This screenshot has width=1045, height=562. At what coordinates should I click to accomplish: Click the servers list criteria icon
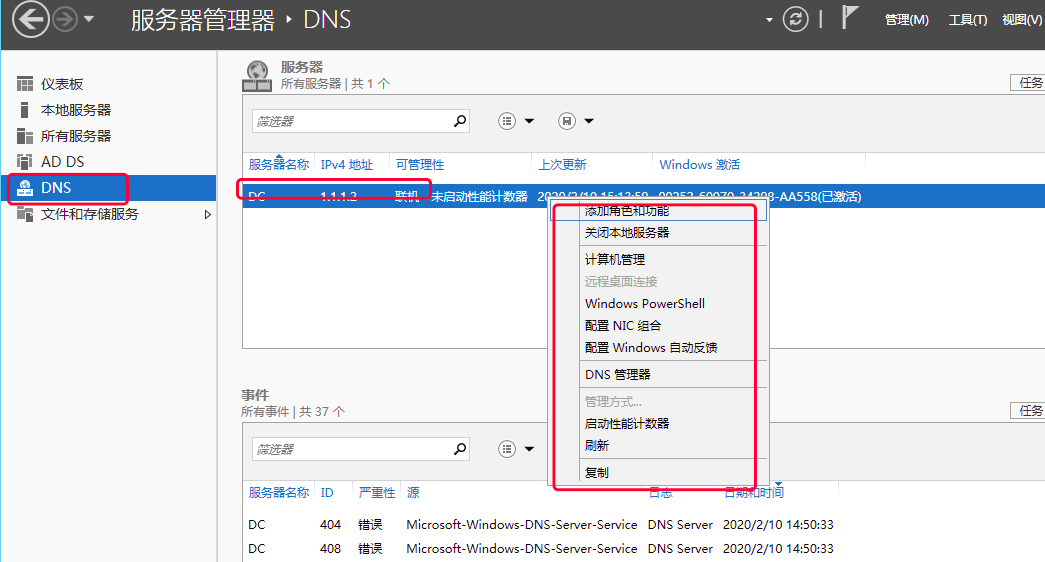[507, 121]
